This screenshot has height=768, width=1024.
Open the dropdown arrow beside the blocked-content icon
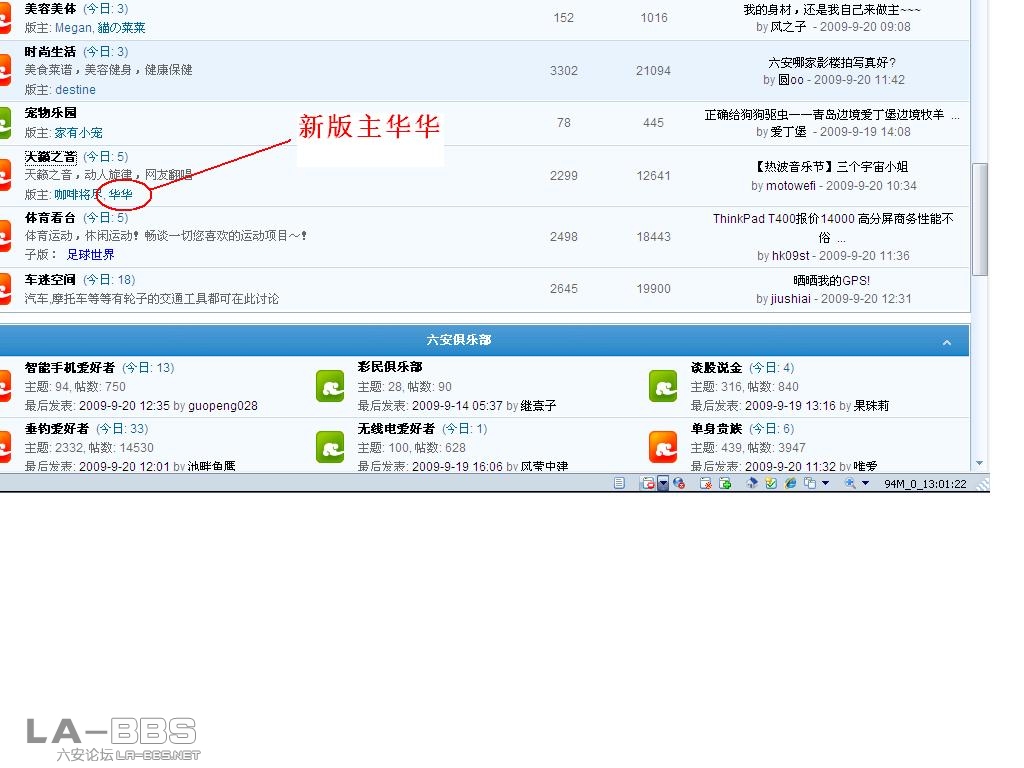tap(662, 484)
